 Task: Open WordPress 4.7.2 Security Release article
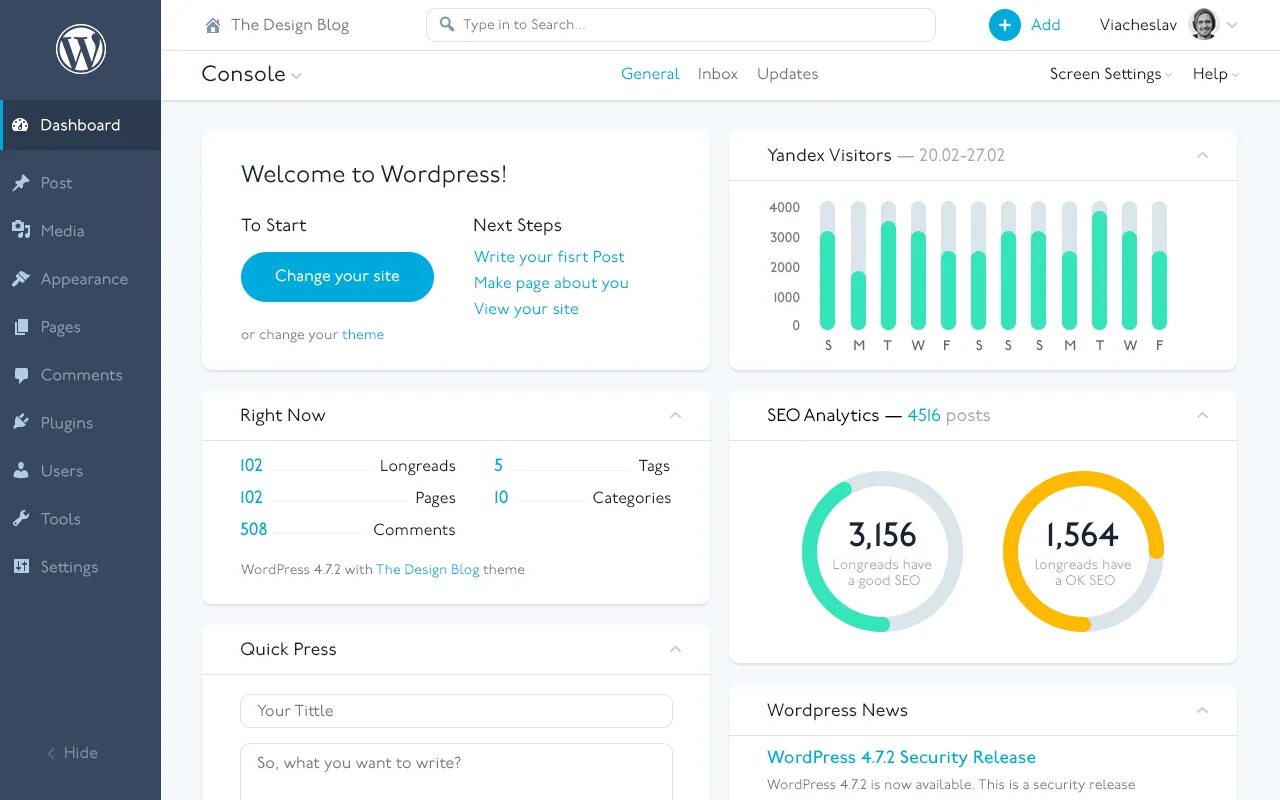pos(901,757)
